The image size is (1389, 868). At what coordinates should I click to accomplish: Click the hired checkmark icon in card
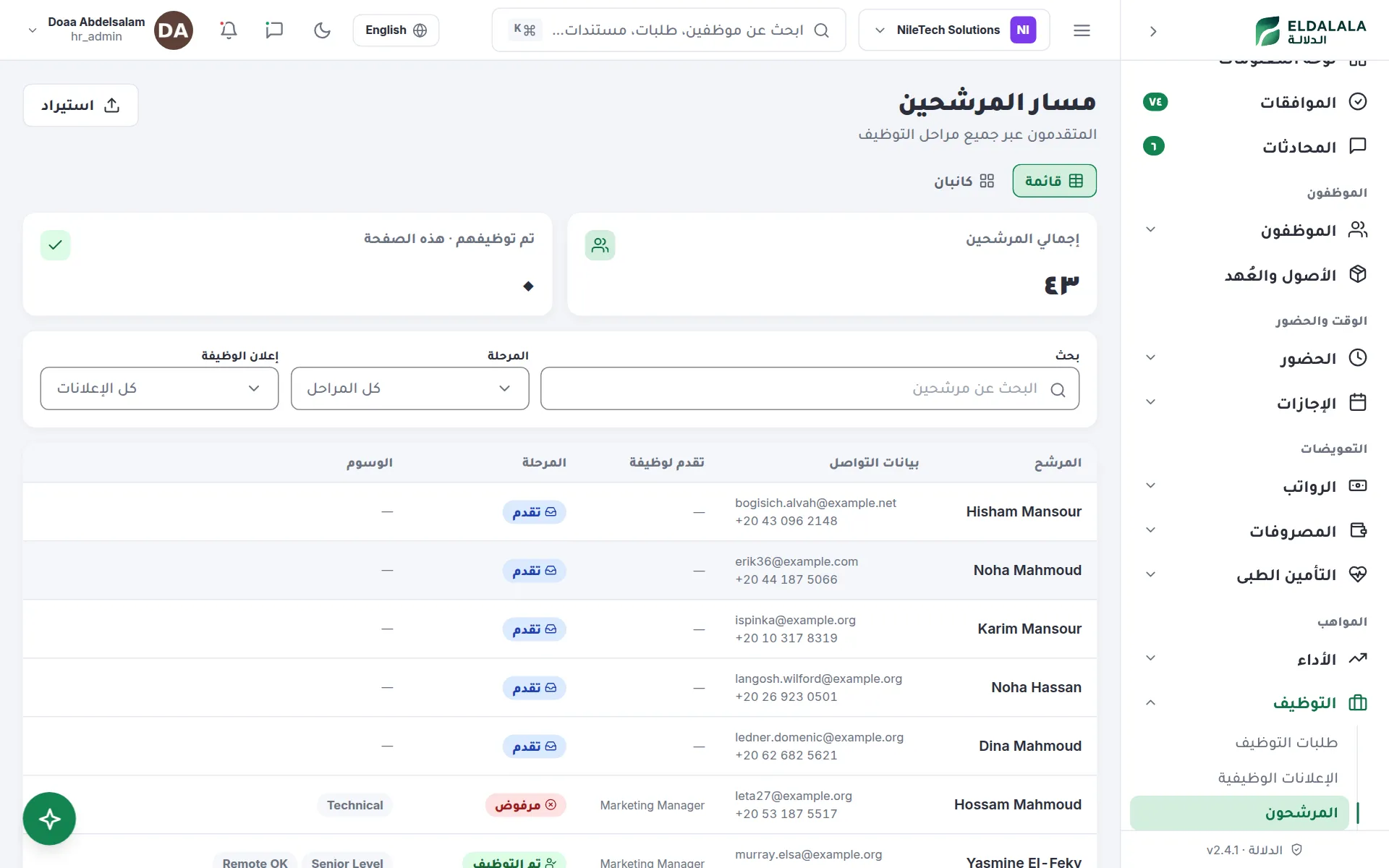click(x=55, y=245)
